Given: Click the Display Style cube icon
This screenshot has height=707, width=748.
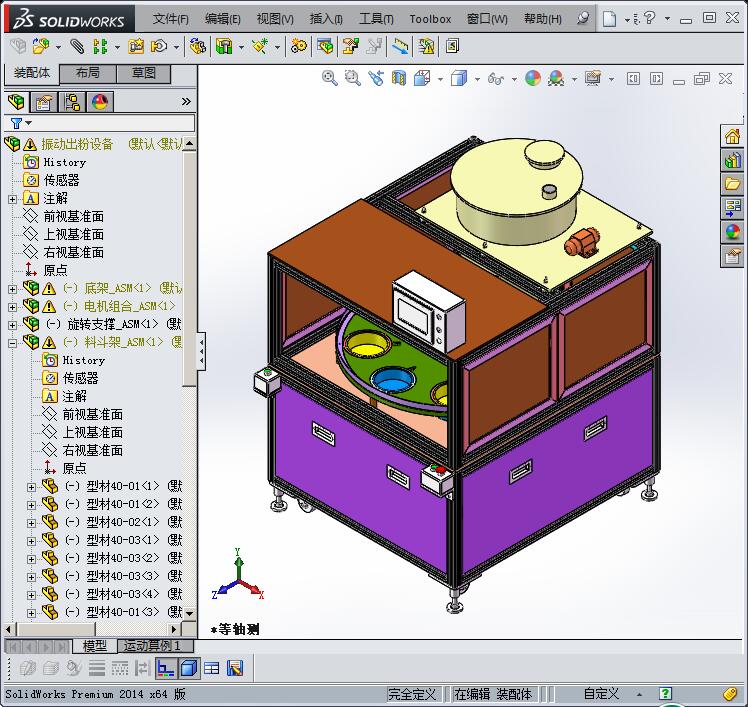Looking at the screenshot, I should [459, 78].
